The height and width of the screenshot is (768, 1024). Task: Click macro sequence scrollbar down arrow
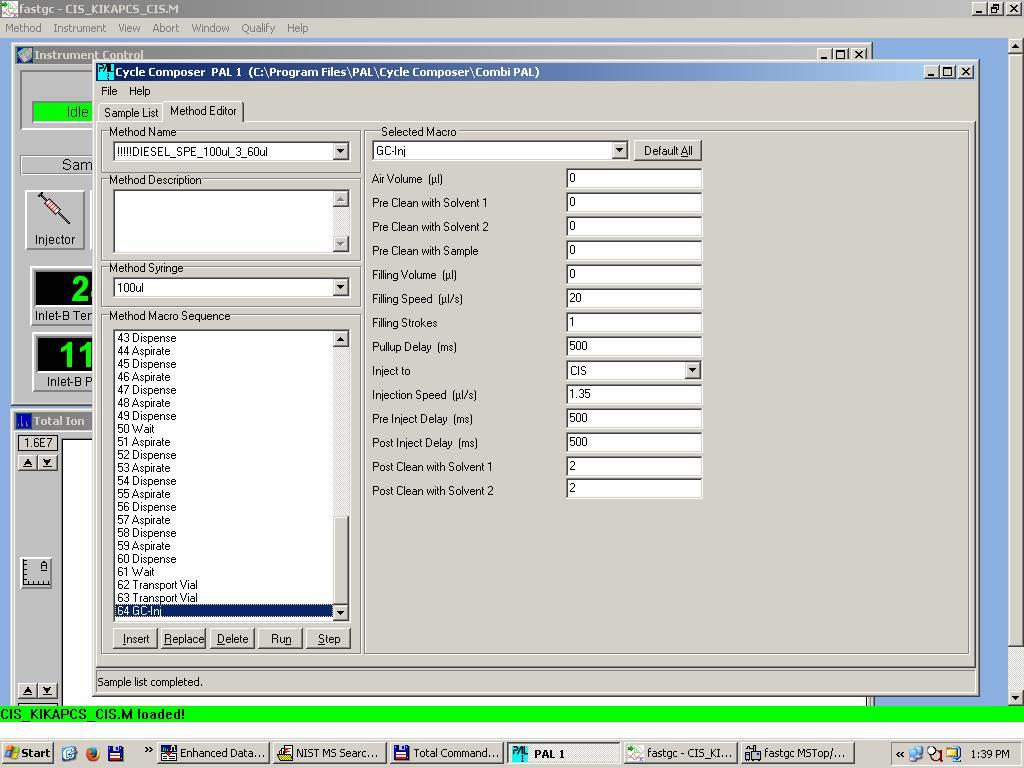coord(341,612)
